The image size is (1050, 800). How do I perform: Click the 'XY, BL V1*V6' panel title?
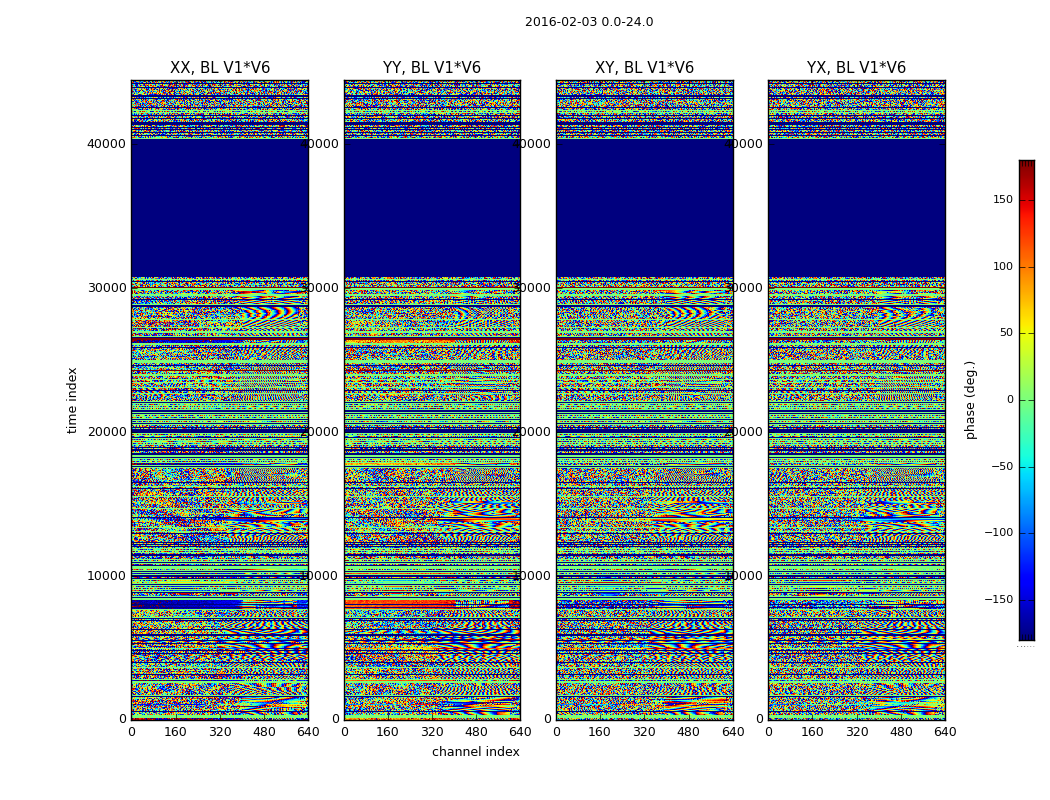(644, 68)
